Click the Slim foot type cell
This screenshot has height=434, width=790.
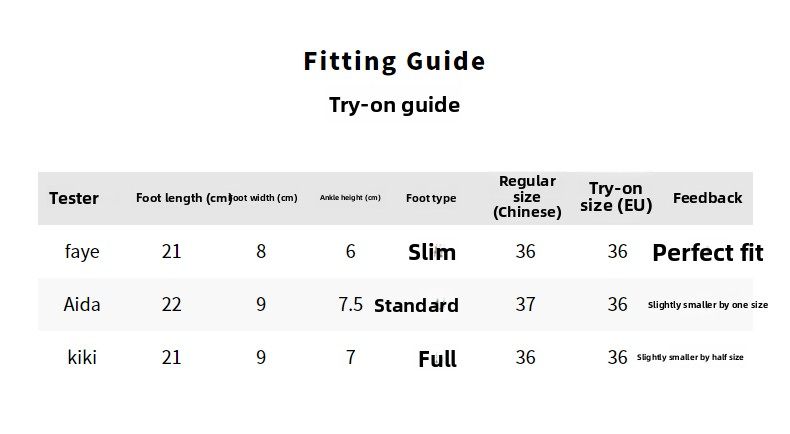432,253
